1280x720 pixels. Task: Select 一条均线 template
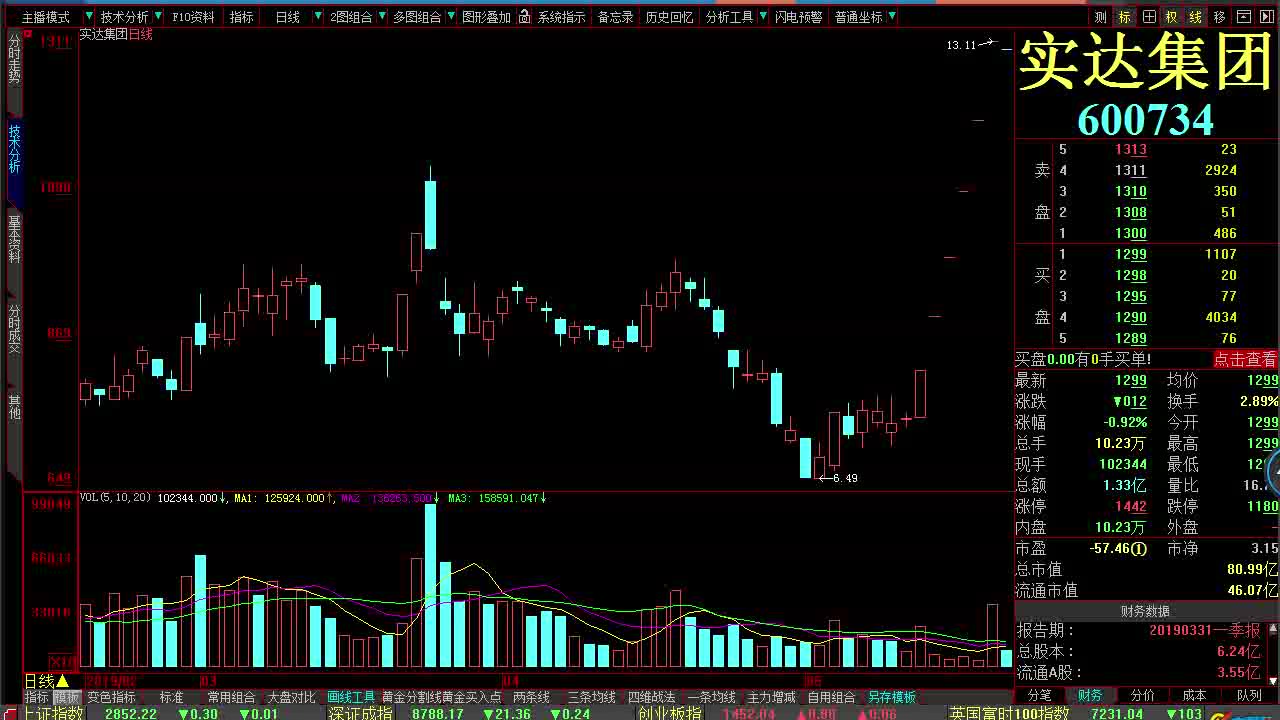[711, 697]
